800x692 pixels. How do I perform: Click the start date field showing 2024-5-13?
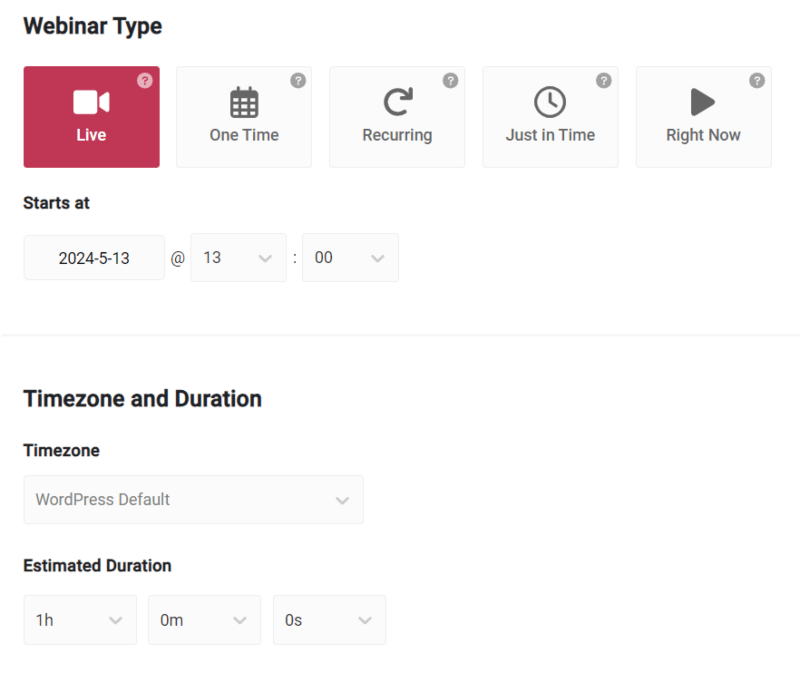point(94,257)
